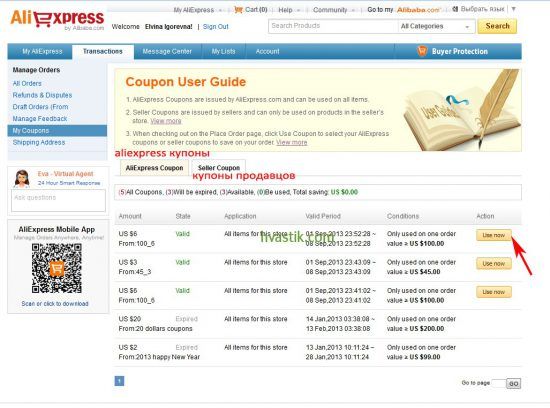The width and height of the screenshot is (550, 408).
Task: Open the language selector globe icon
Action: click(455, 9)
